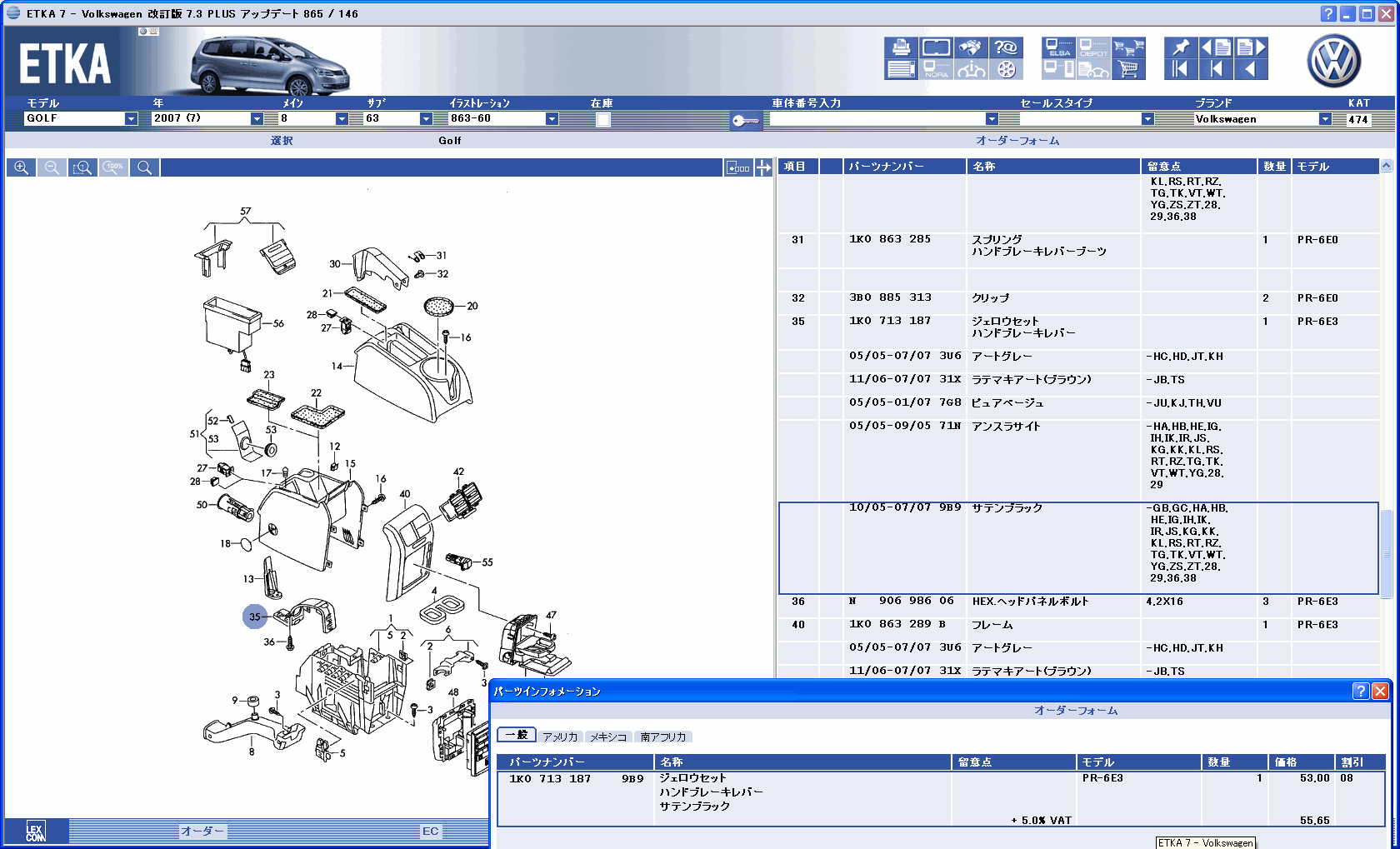This screenshot has height=849, width=1400.
Task: Reset illustration zoom to 100%
Action: click(x=113, y=167)
